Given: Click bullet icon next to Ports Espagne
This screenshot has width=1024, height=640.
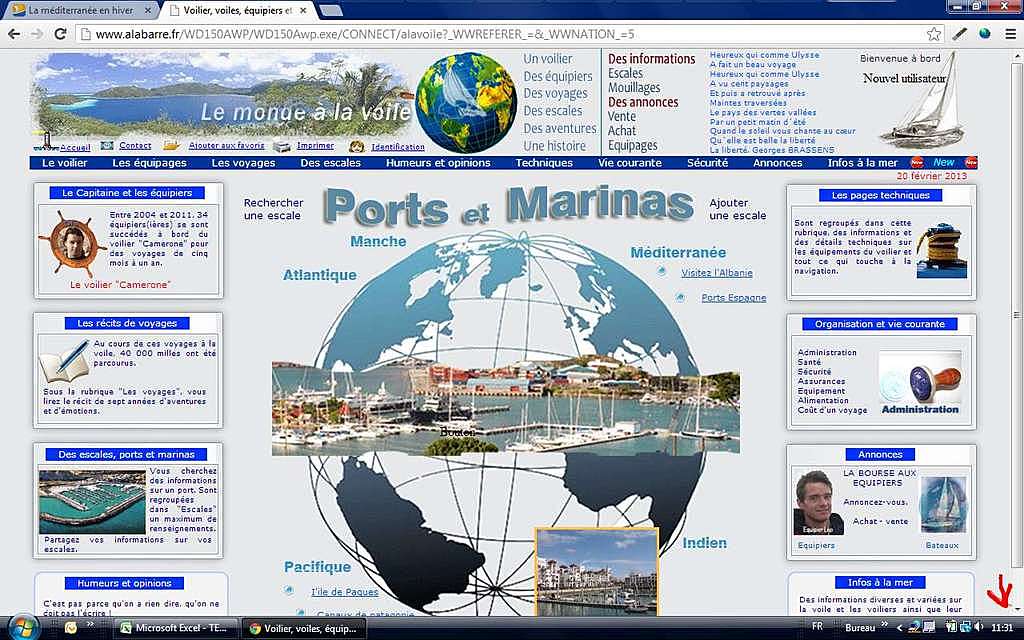Looking at the screenshot, I should point(680,297).
